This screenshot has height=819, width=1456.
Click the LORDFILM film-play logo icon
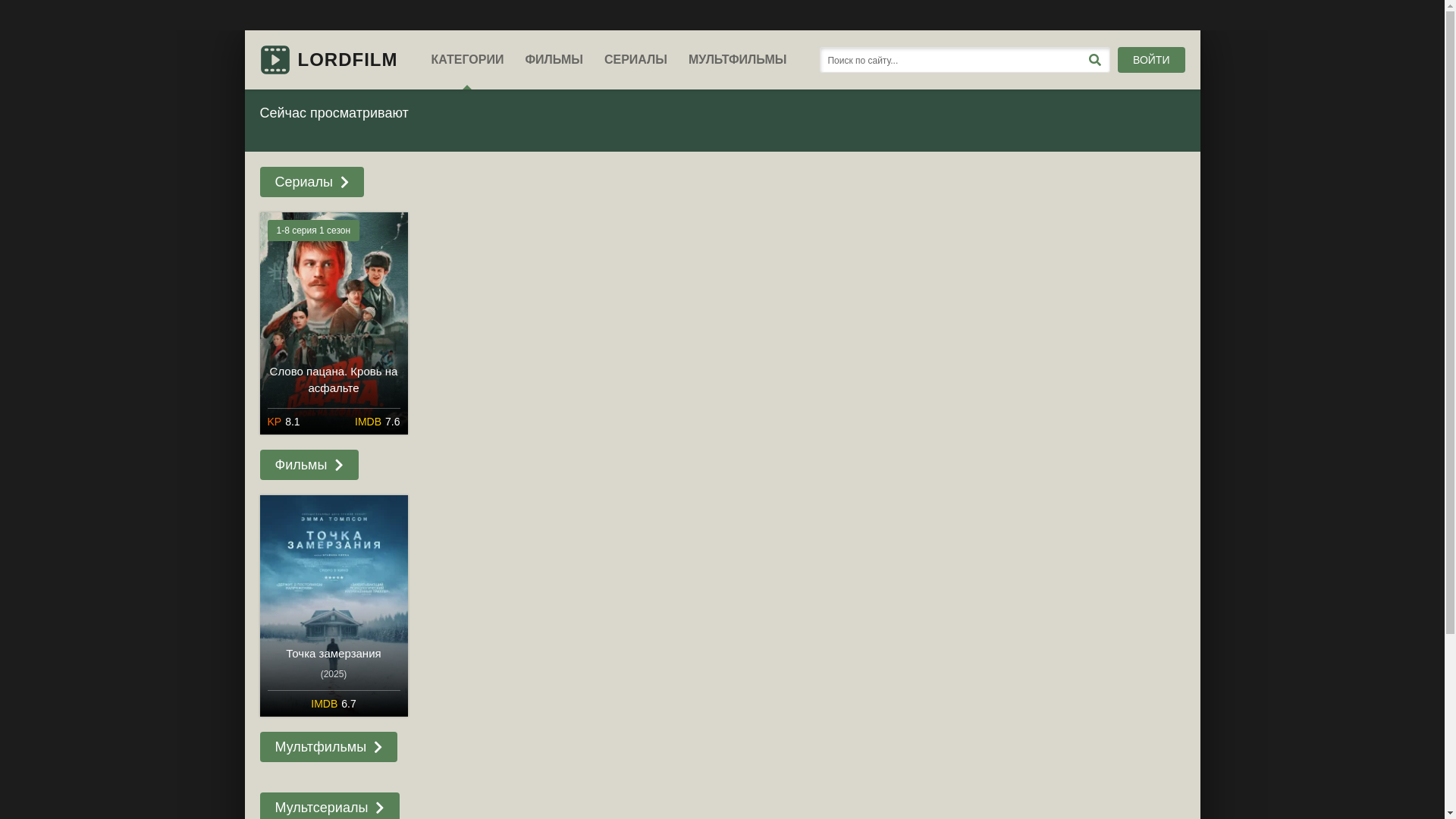click(275, 60)
